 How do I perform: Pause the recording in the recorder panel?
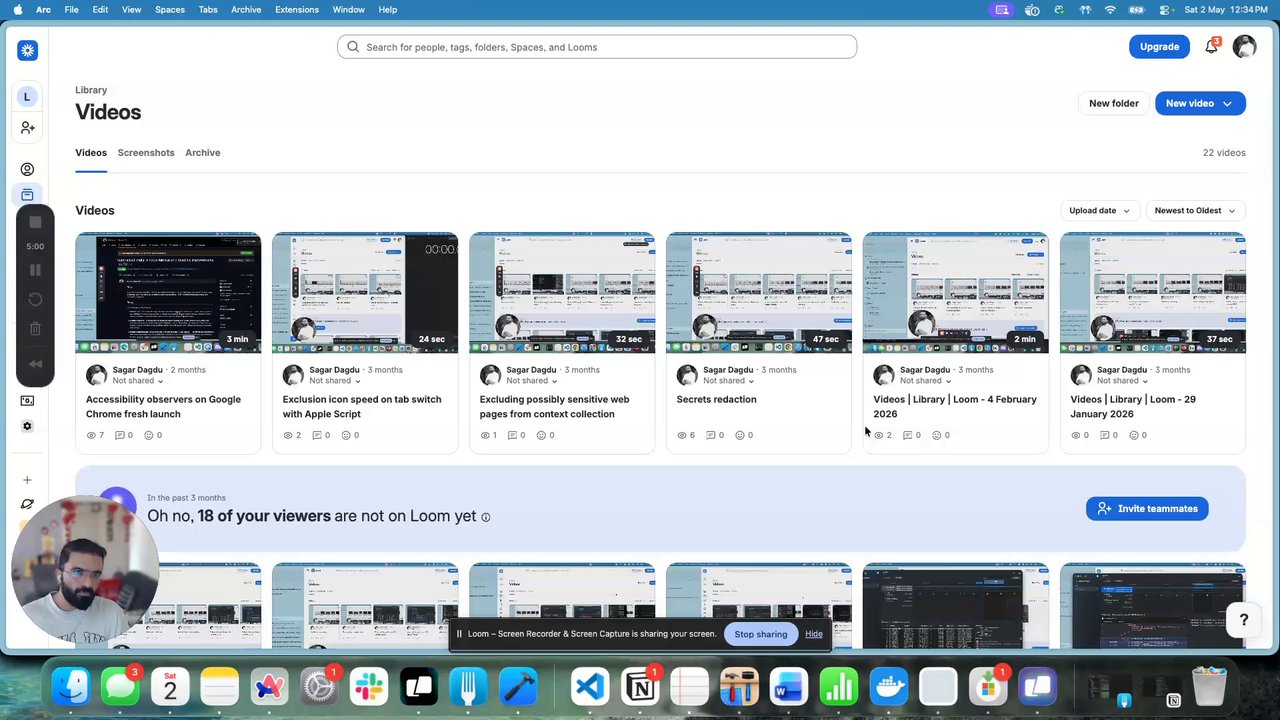35,270
